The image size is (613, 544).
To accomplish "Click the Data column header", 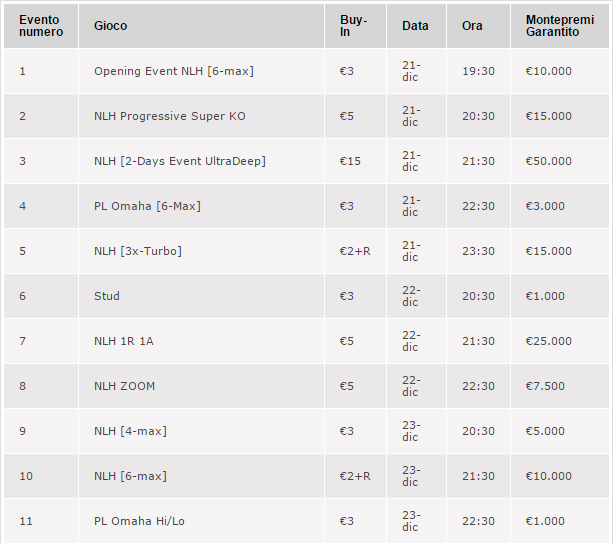I will pos(416,26).
